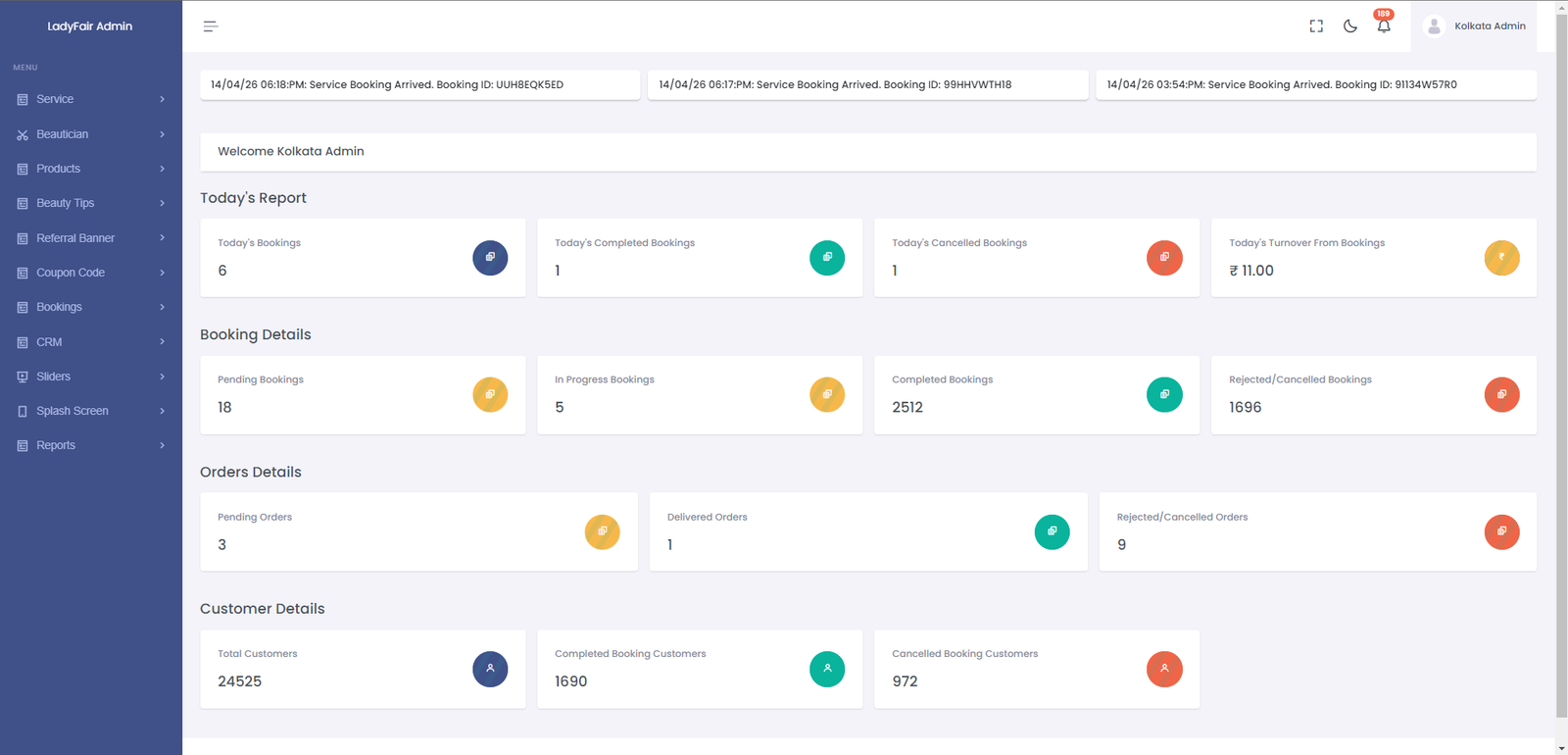Click the red Rejected/Cancelled Orders icon

[x=1501, y=531]
